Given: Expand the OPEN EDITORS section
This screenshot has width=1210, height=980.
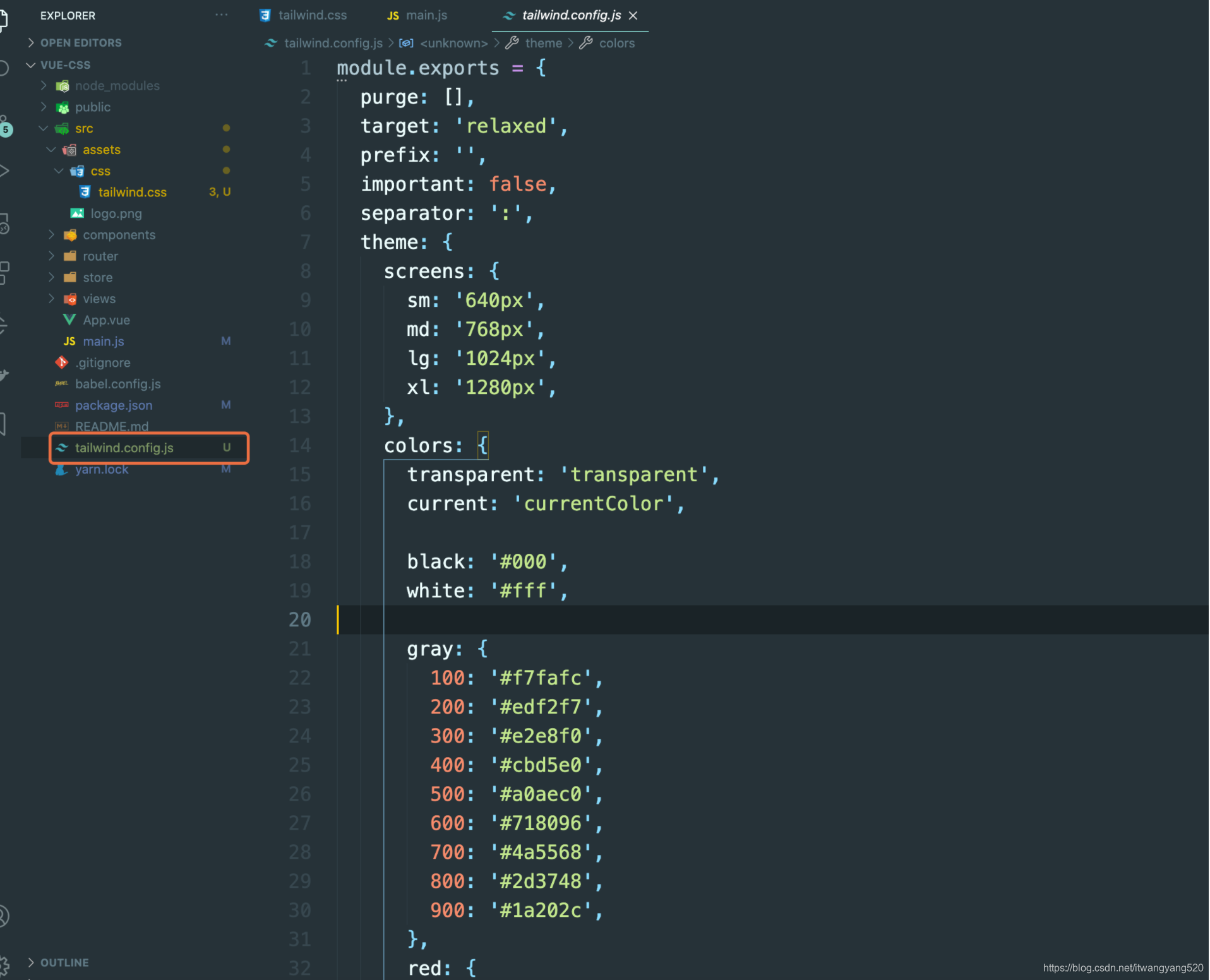Looking at the screenshot, I should point(31,42).
